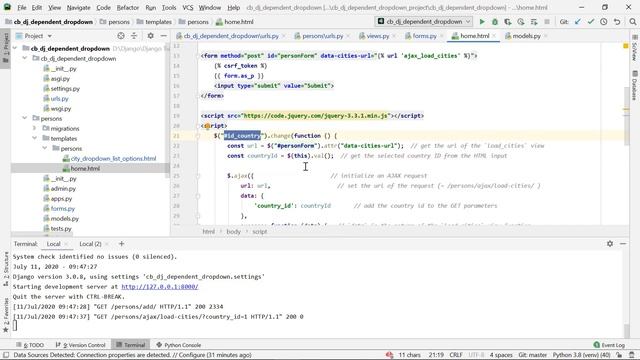This screenshot has height=360, width=640.
Task: Collapse templates/persons subfolder
Action: (44, 148)
